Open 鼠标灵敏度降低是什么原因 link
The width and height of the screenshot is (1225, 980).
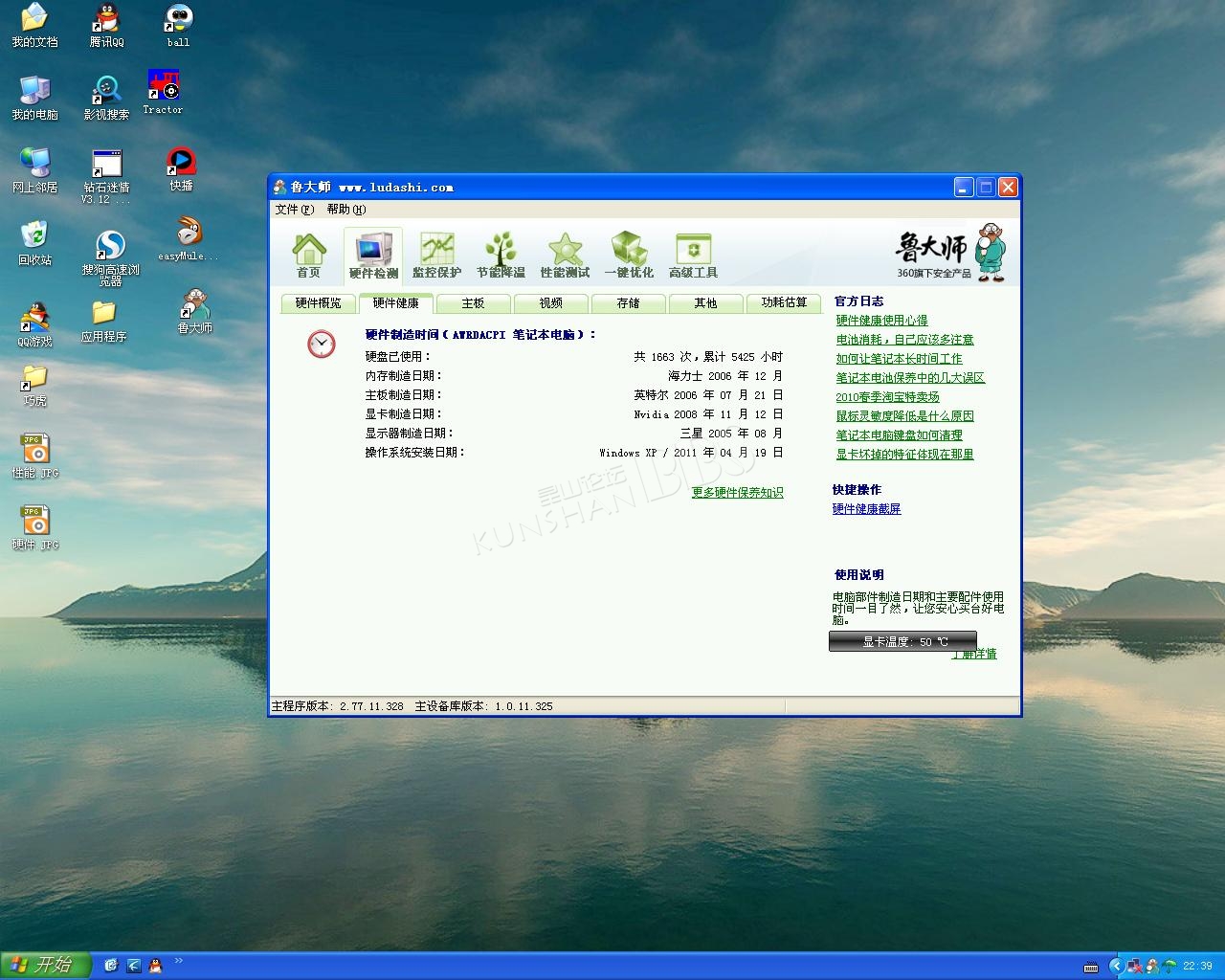click(904, 416)
